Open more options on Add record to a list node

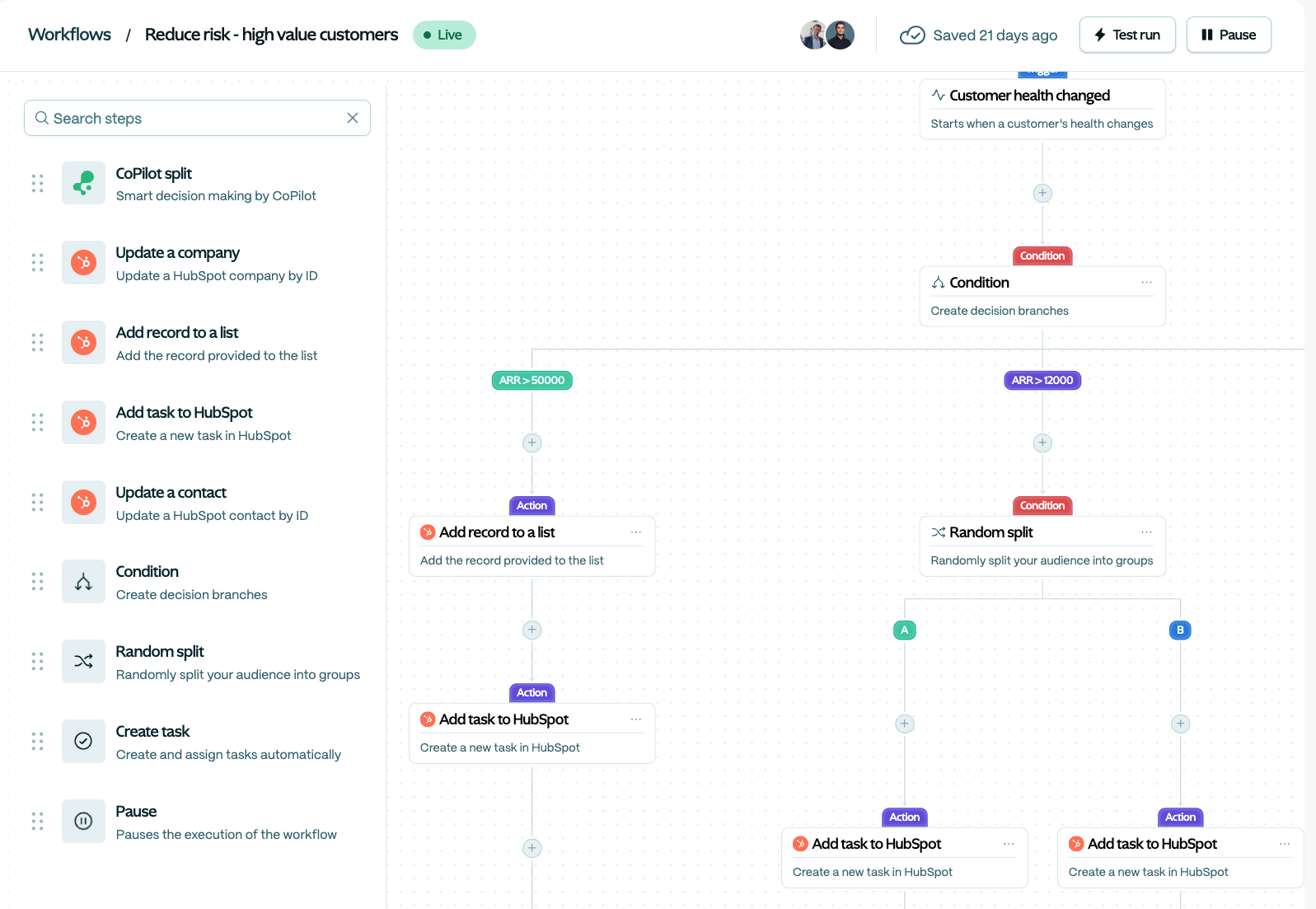(x=635, y=532)
